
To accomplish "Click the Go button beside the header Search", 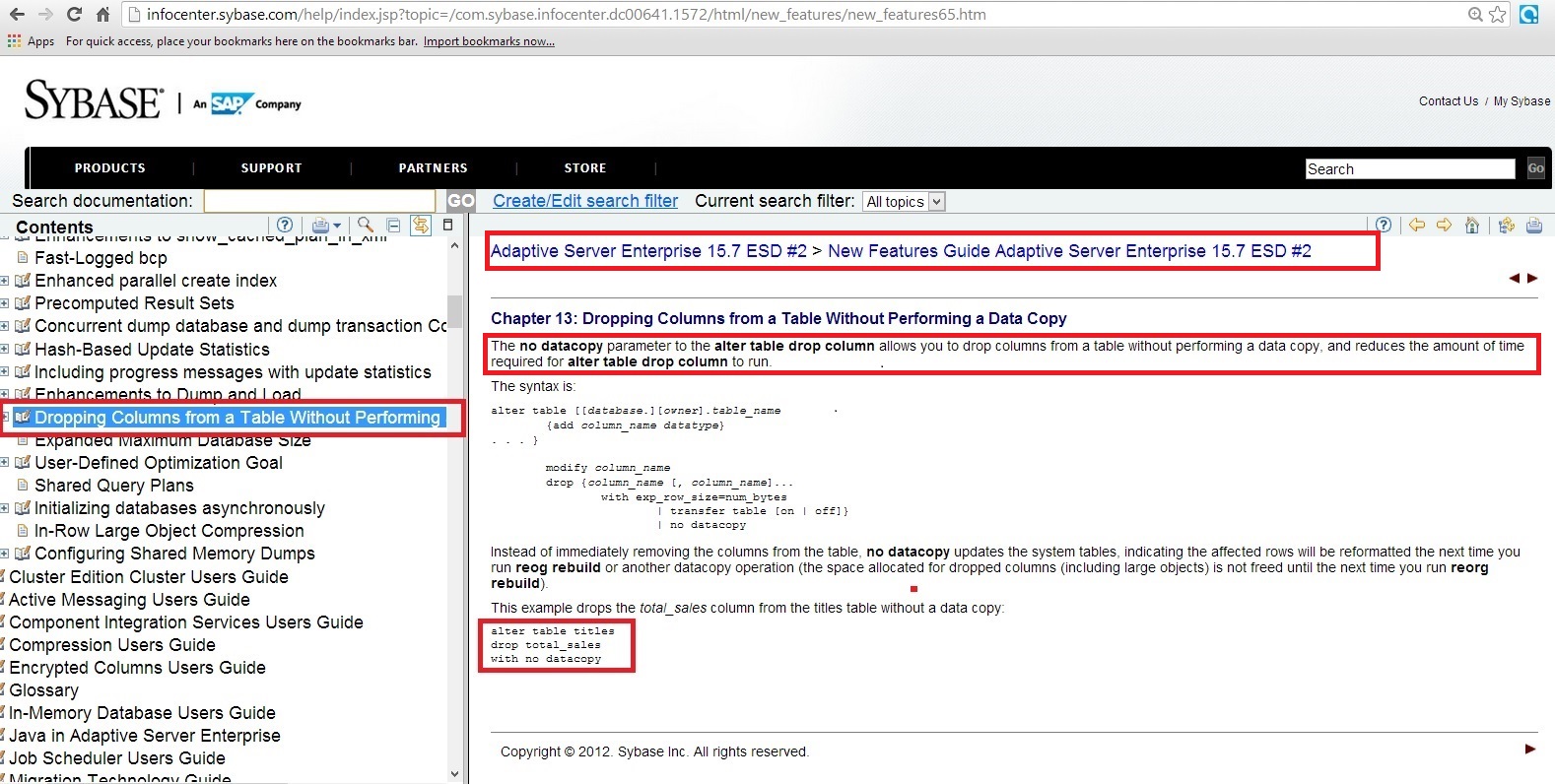I will coord(1535,168).
